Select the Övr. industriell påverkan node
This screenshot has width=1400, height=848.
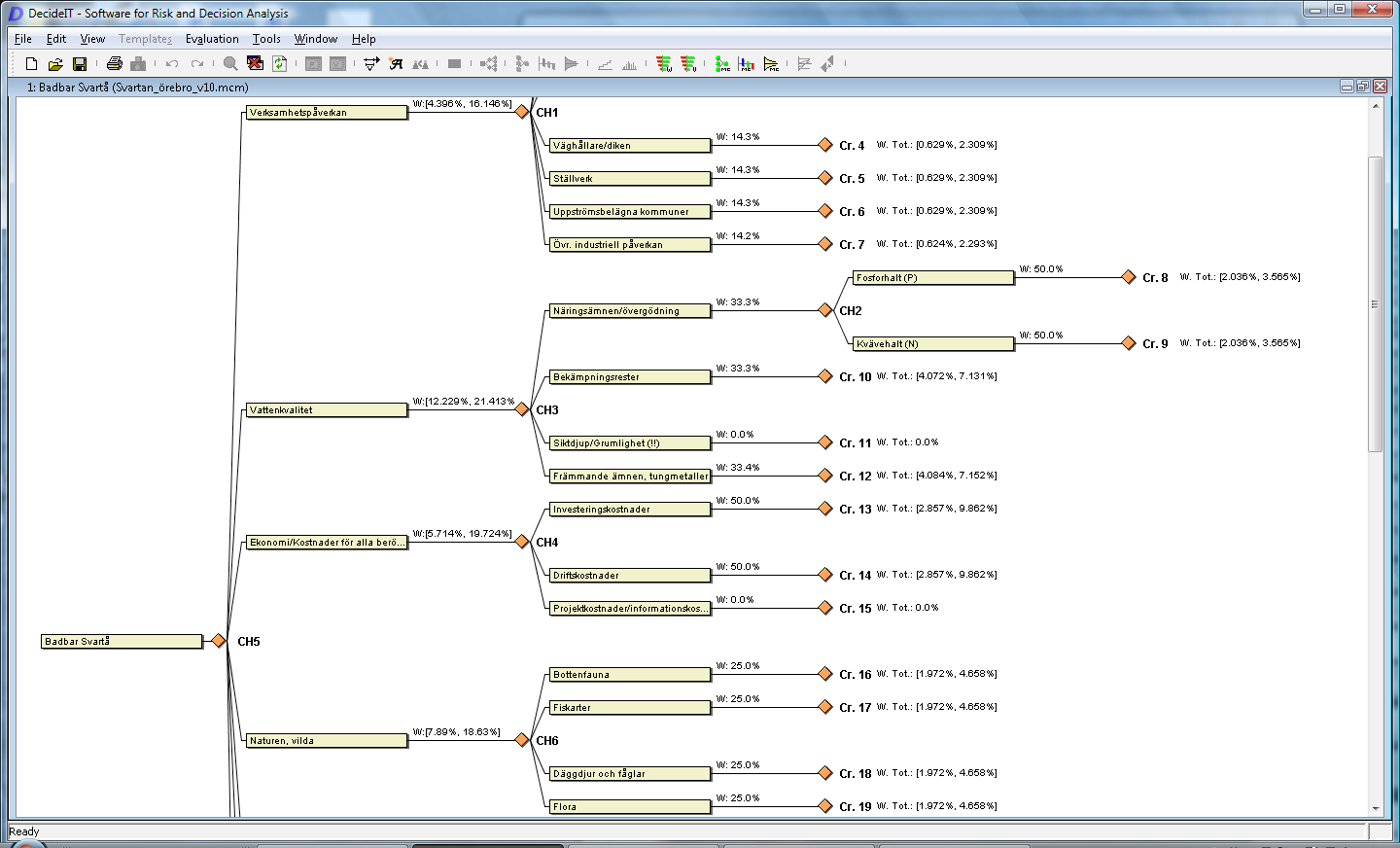point(630,244)
